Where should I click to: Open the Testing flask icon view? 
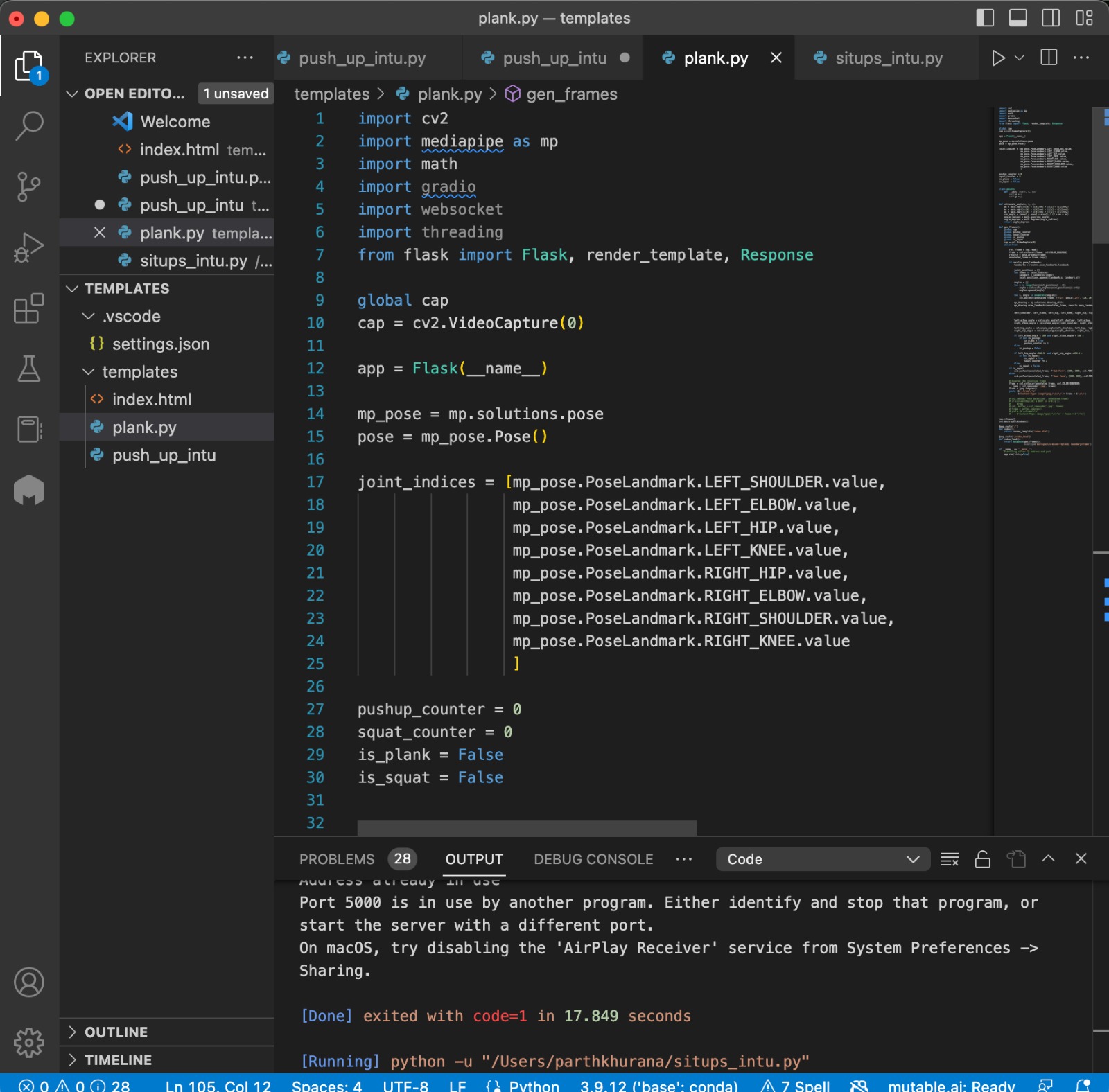[29, 369]
